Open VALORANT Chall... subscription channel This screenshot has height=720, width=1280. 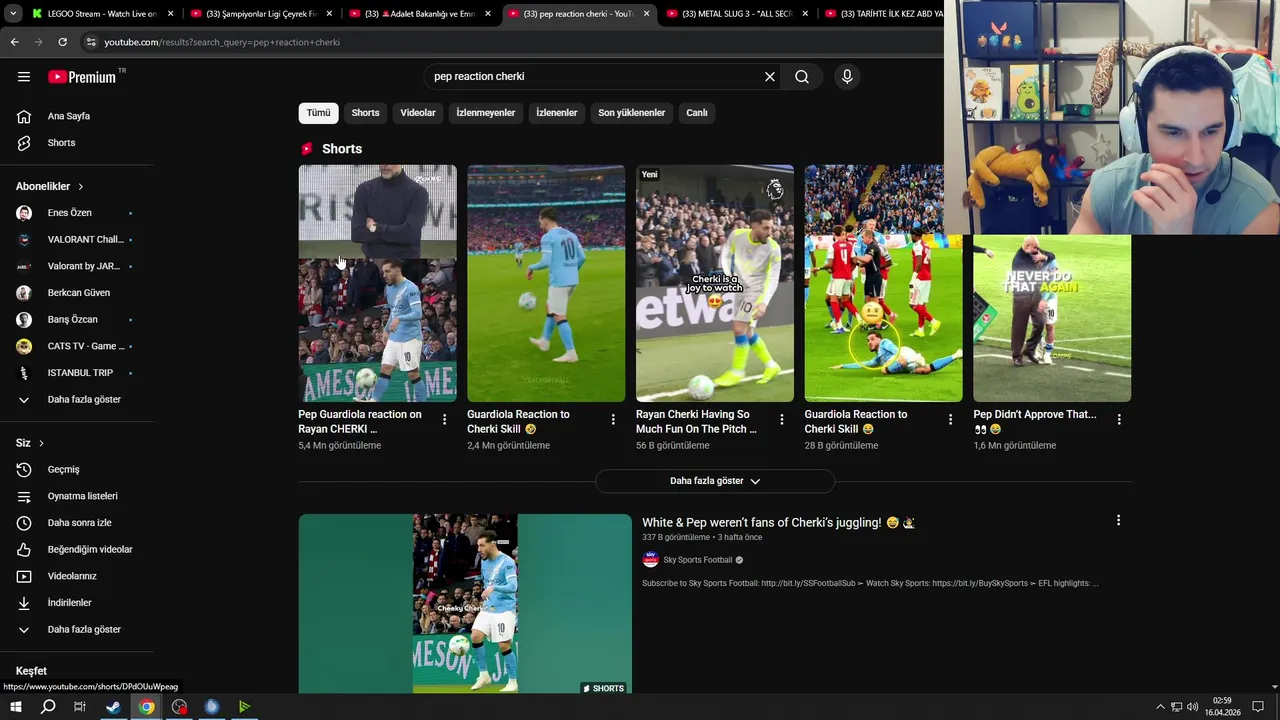[85, 240]
